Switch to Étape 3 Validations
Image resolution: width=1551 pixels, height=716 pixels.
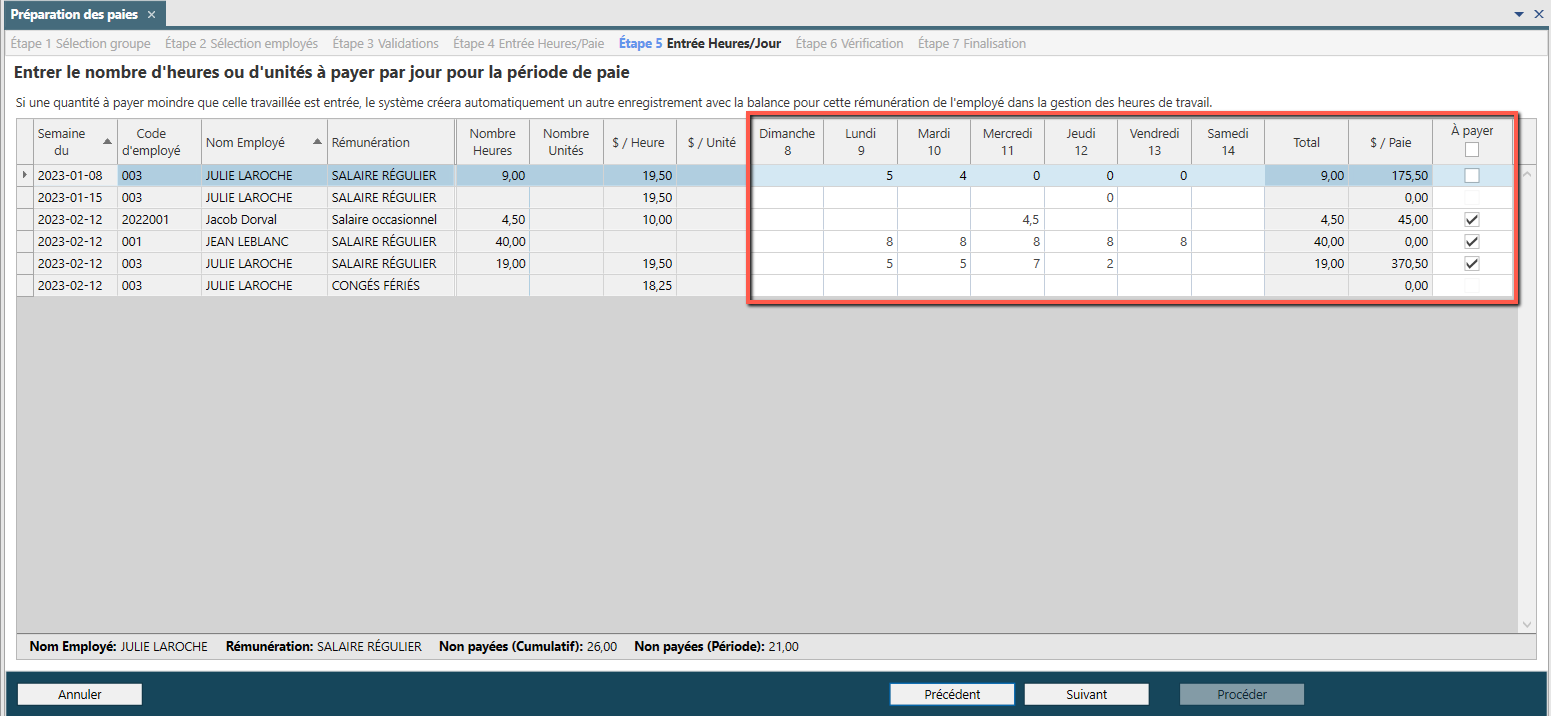[x=385, y=44]
